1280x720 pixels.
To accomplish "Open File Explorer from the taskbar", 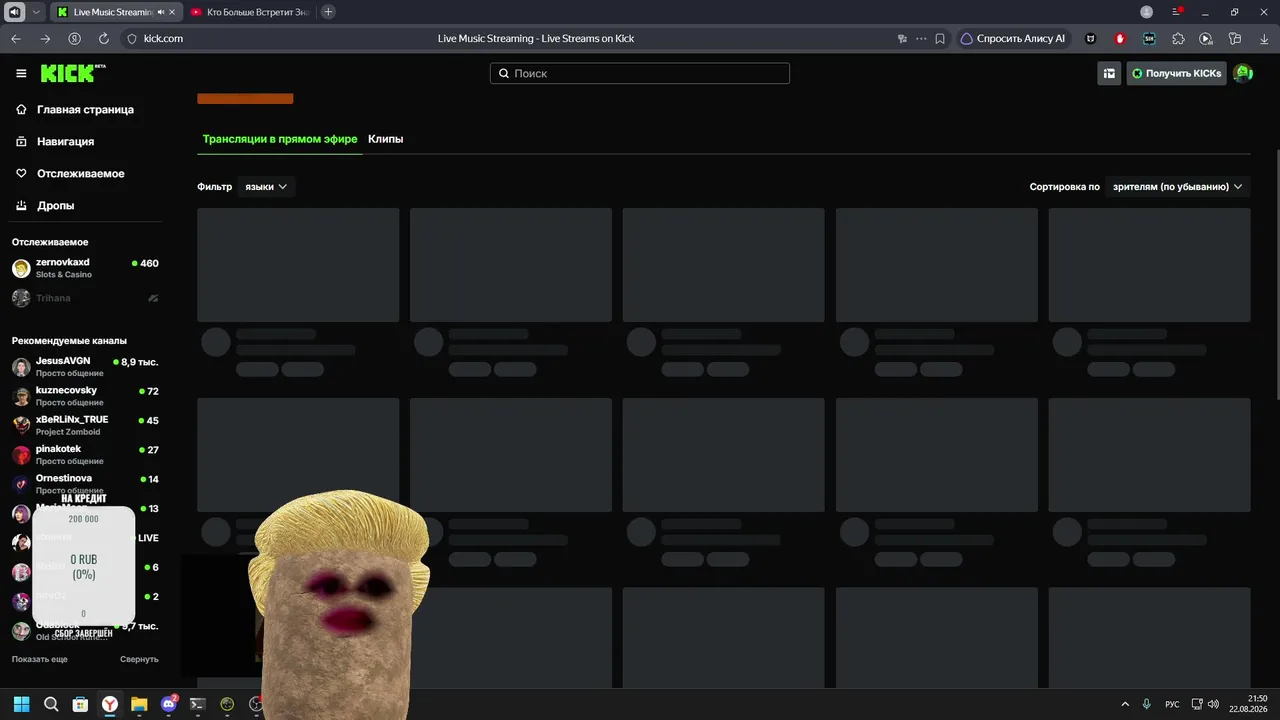I will 139,704.
